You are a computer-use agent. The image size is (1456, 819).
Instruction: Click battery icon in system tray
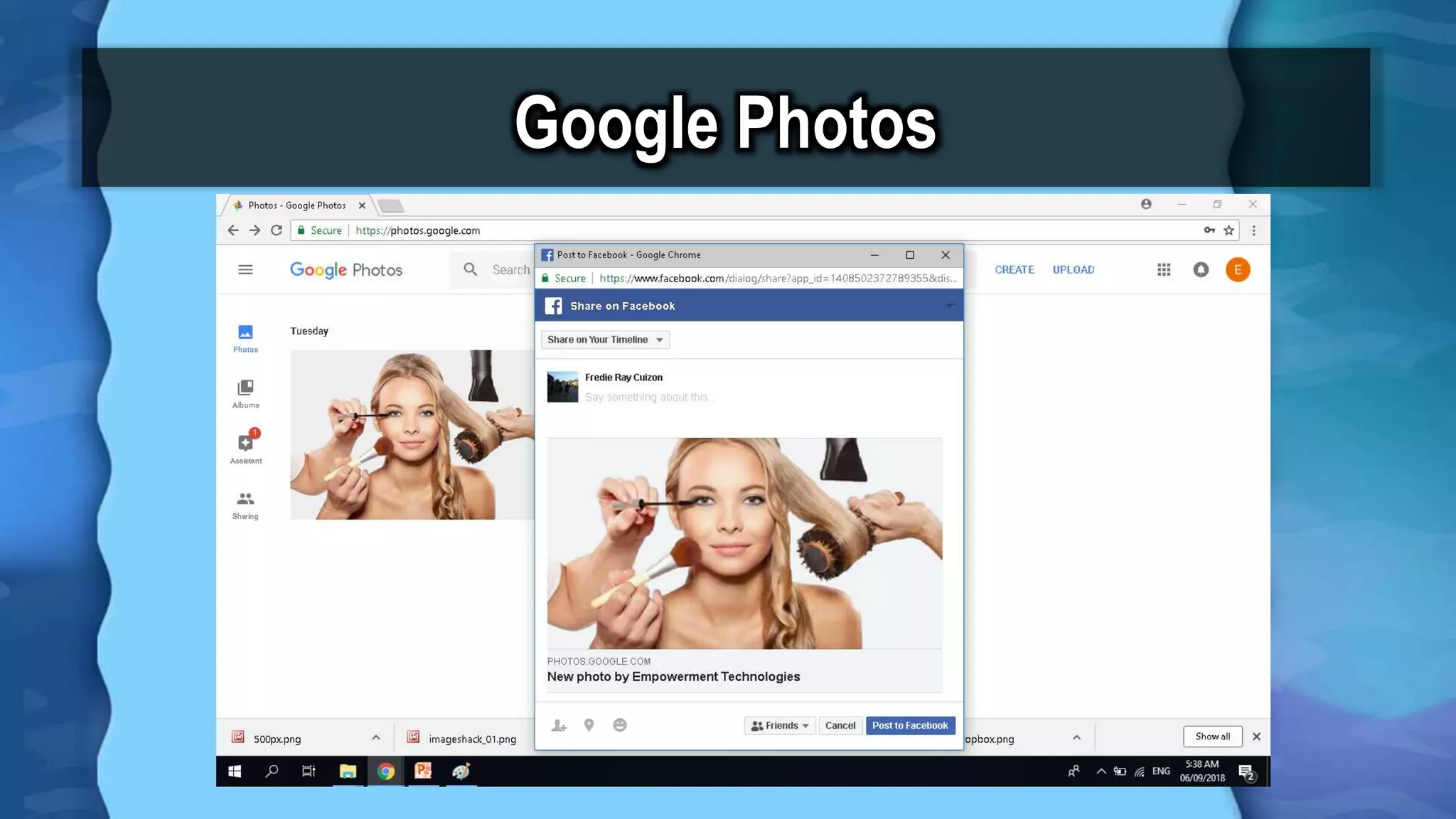coord(1120,771)
